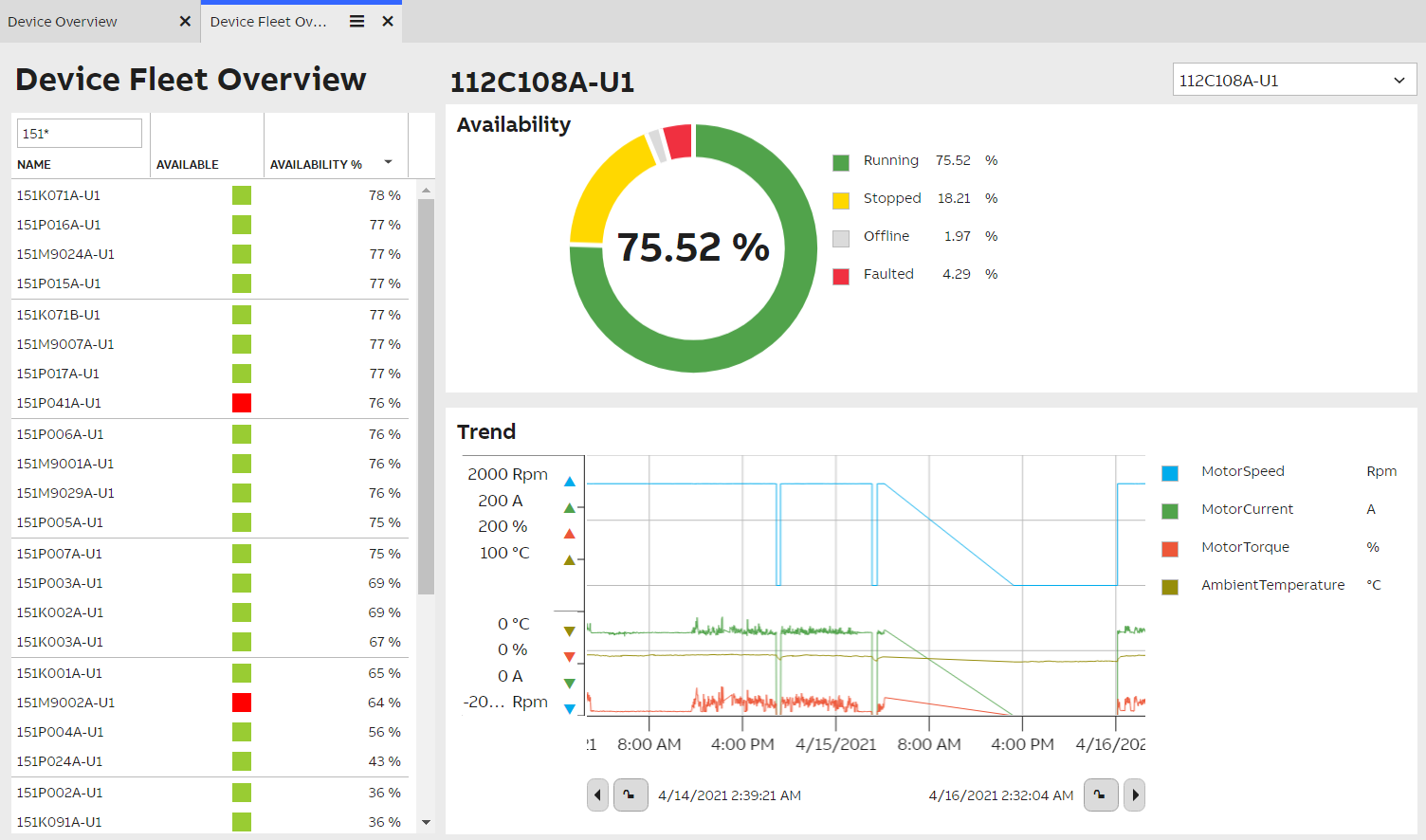This screenshot has width=1426, height=840.
Task: Click the trend start time 4/14/2021 2:39:21 AM
Action: [x=730, y=795]
